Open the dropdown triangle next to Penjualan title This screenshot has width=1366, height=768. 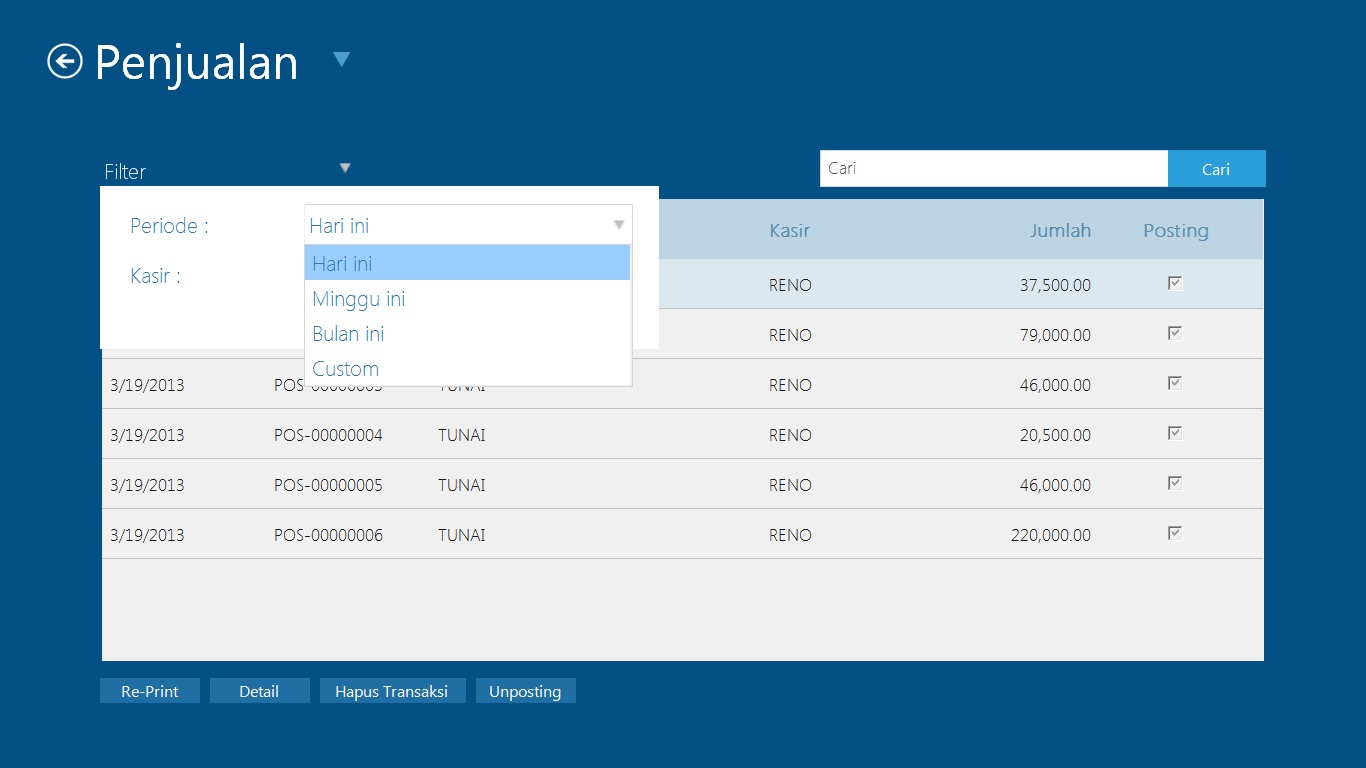point(341,60)
